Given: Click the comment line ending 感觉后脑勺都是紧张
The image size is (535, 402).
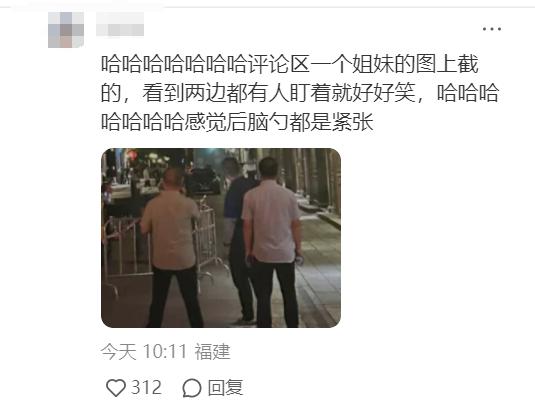Looking at the screenshot, I should click(237, 122).
